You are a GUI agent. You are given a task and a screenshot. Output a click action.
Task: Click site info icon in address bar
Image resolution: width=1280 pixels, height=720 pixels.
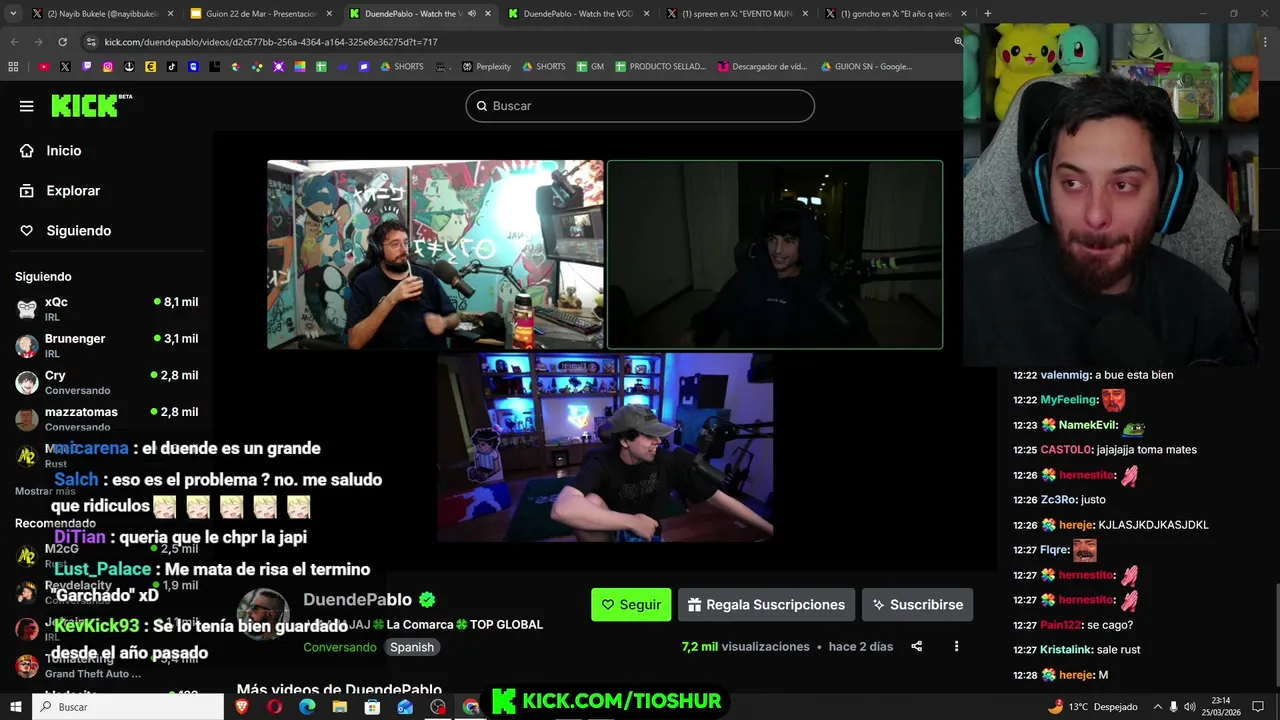(x=91, y=42)
